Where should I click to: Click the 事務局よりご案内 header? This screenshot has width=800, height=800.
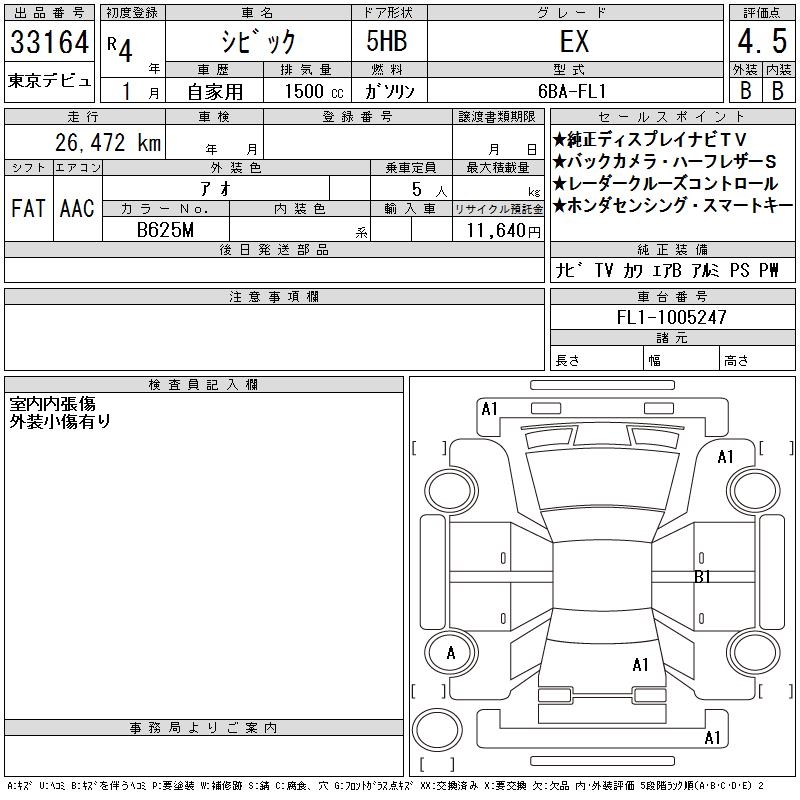tap(204, 728)
